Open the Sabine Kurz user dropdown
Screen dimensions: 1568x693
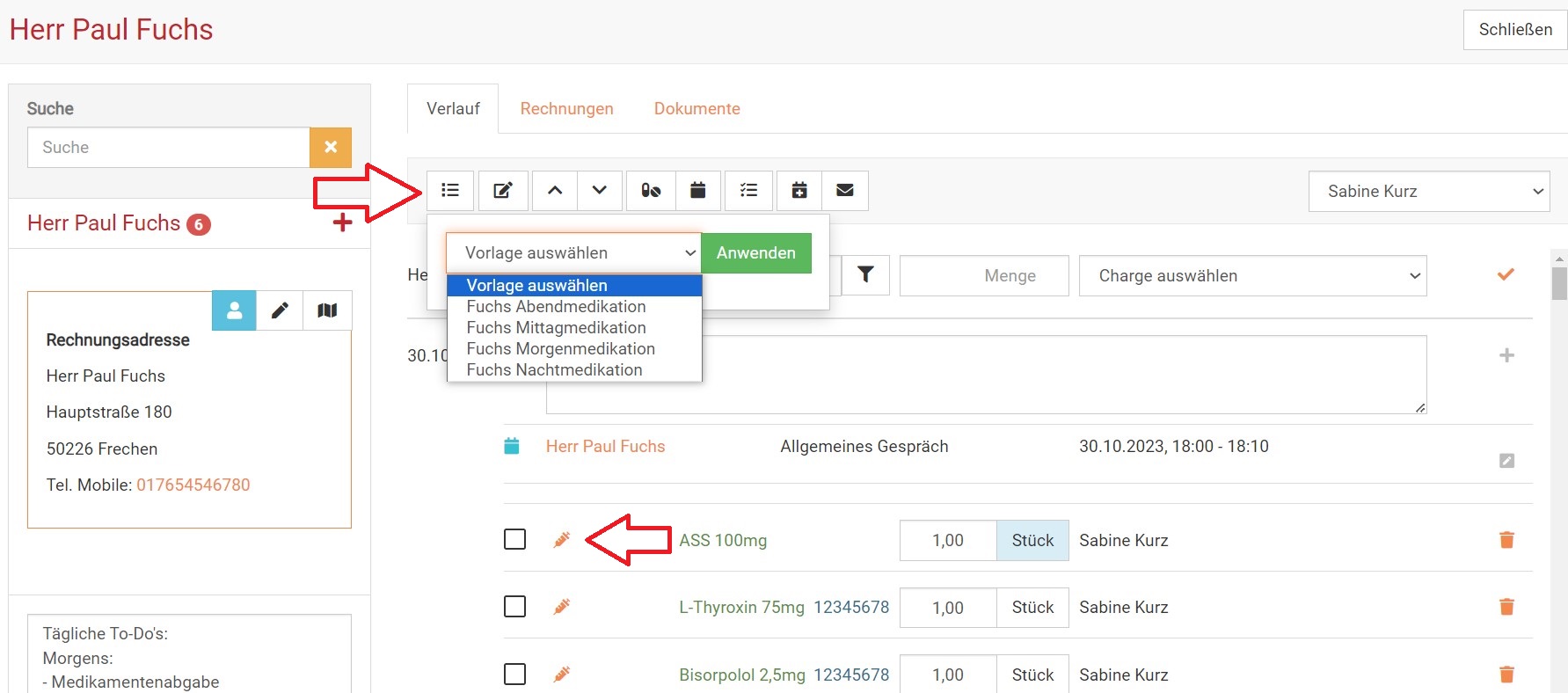click(1428, 192)
